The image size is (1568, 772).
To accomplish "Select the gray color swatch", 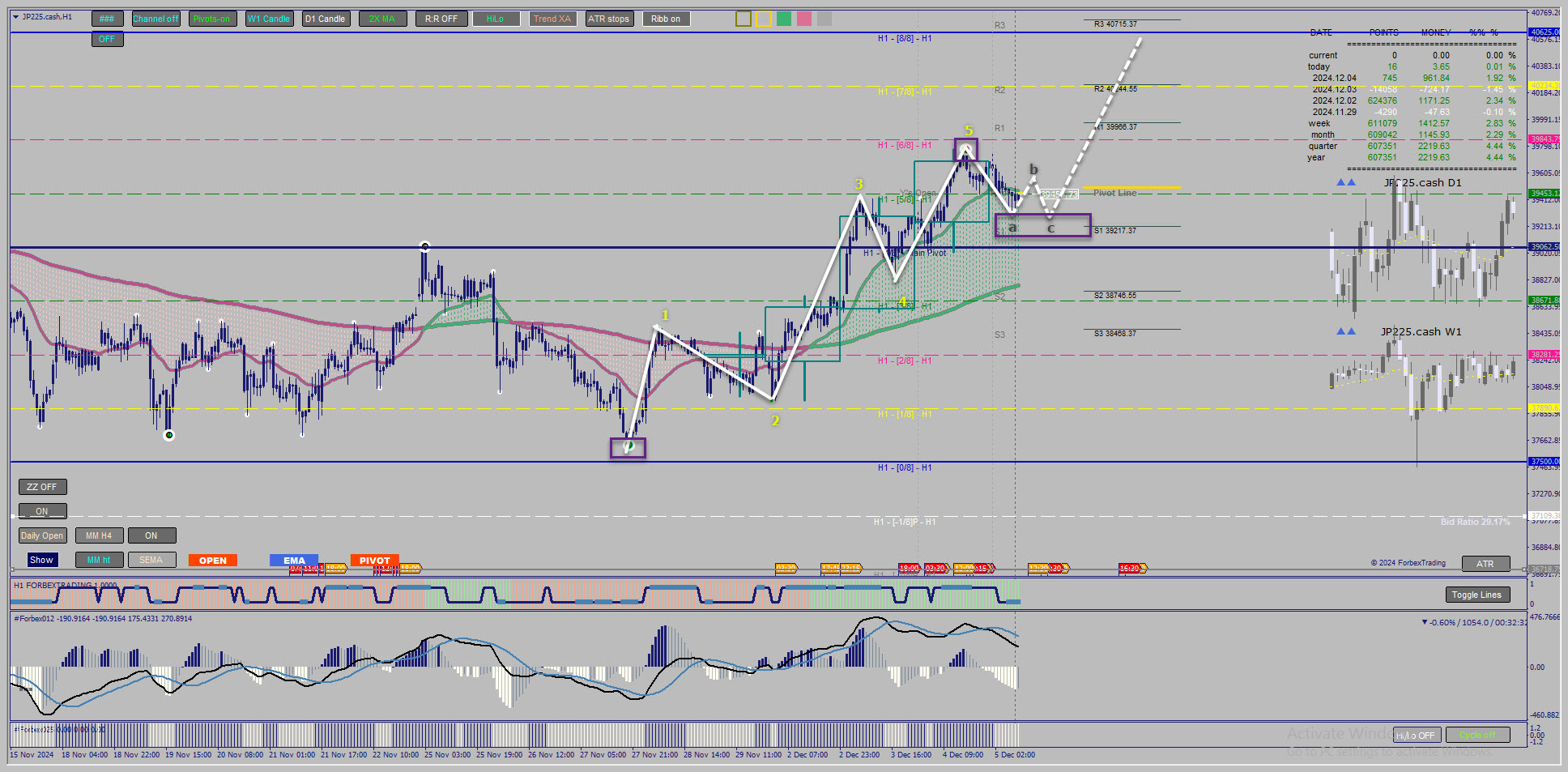I will click(x=824, y=19).
